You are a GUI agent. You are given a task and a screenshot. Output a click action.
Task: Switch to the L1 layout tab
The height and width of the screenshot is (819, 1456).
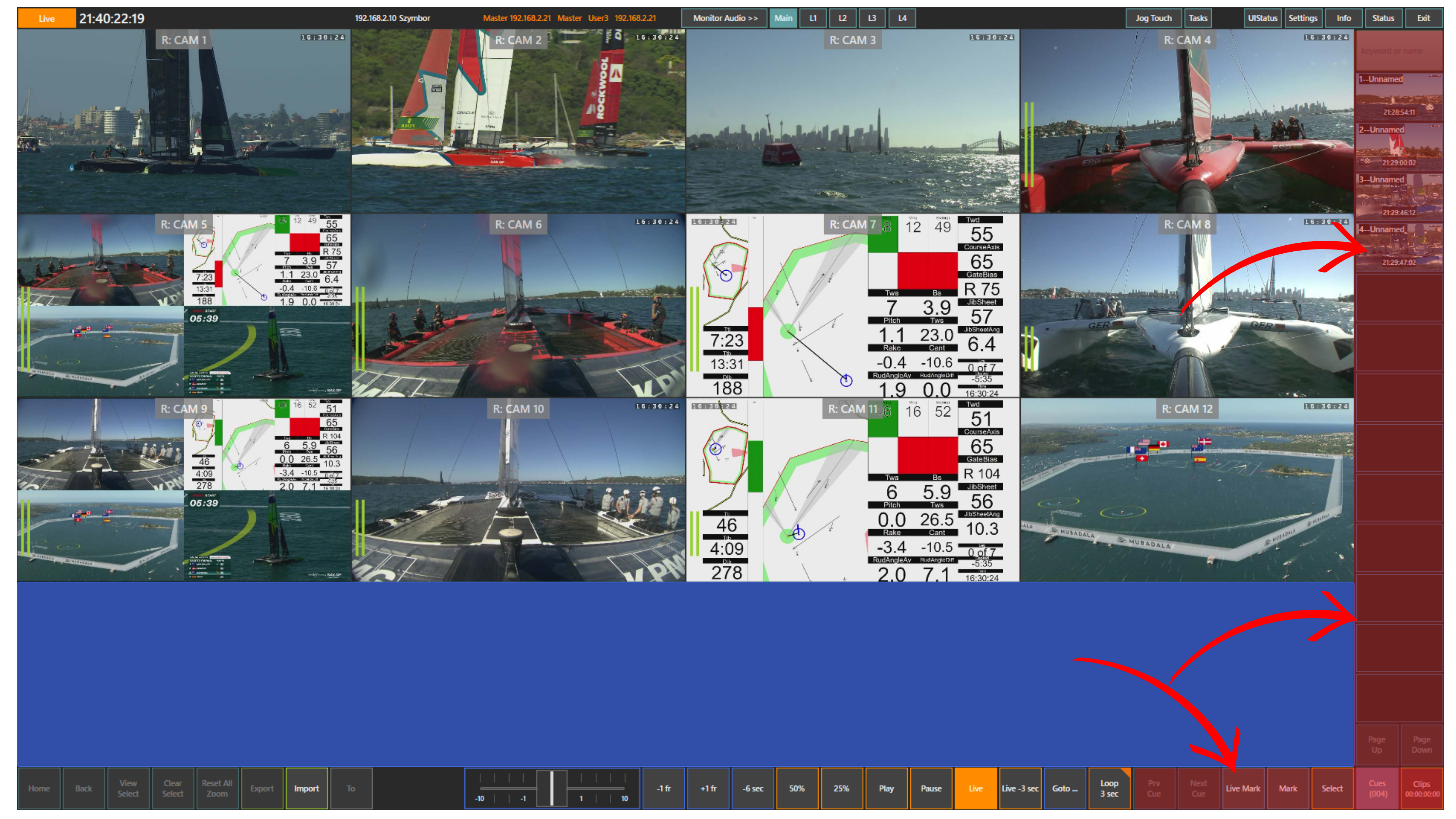813,18
